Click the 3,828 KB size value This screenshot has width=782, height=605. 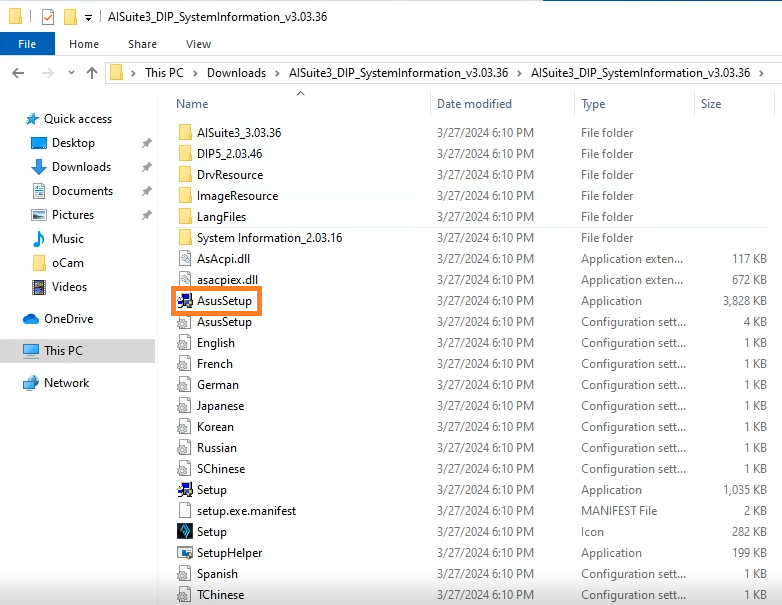click(745, 301)
